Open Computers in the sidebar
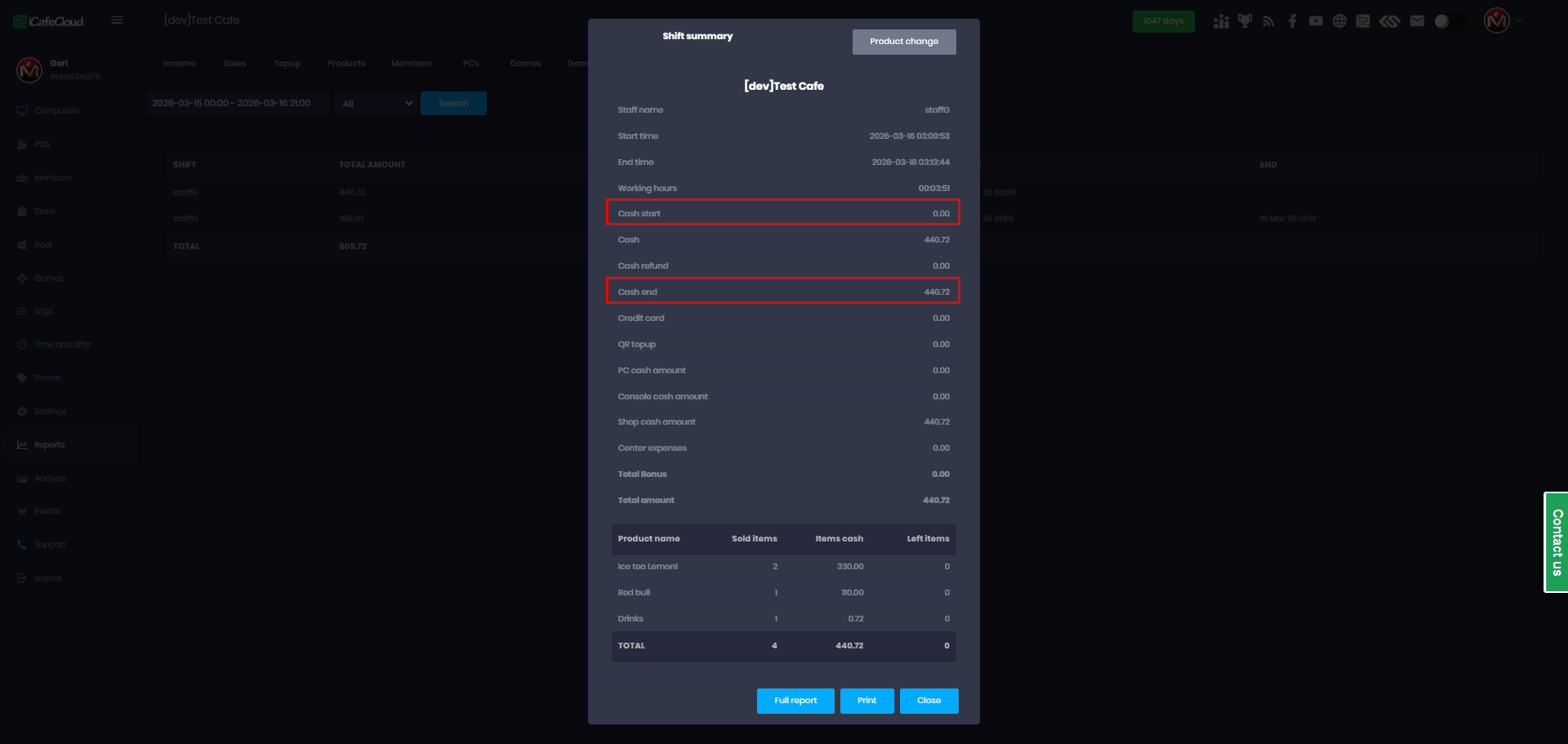The image size is (1568, 744). coord(56,111)
